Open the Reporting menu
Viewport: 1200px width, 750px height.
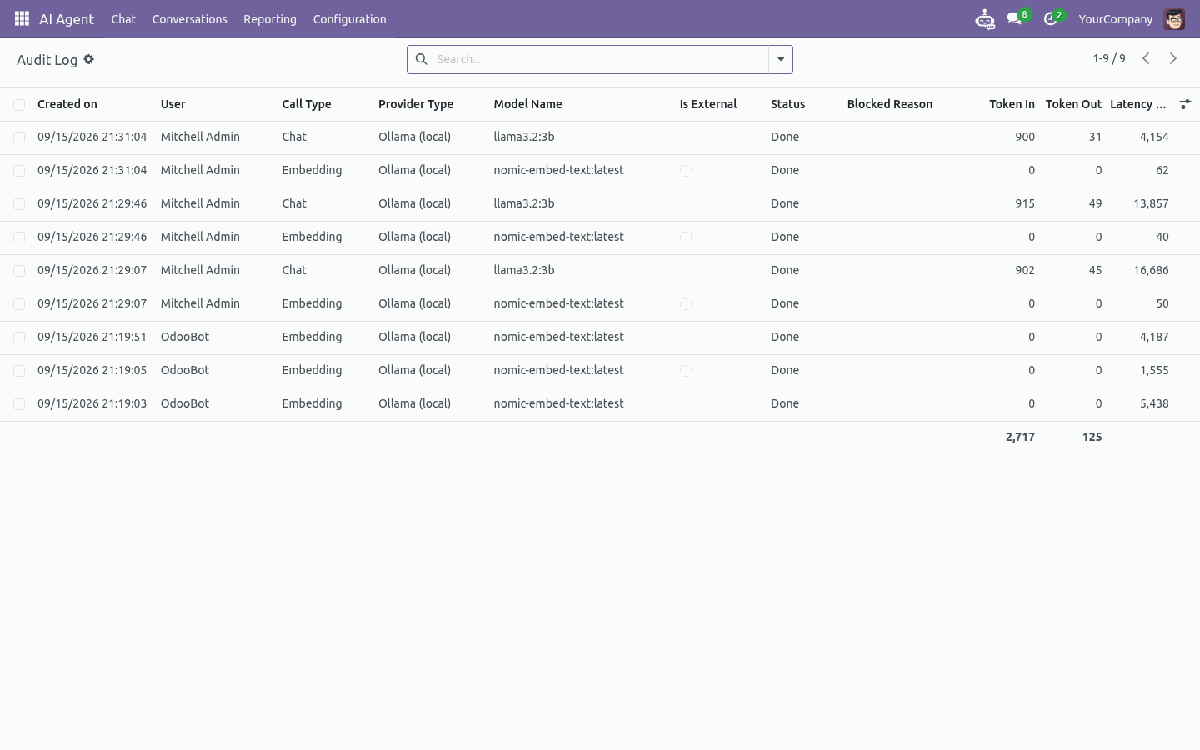point(270,19)
